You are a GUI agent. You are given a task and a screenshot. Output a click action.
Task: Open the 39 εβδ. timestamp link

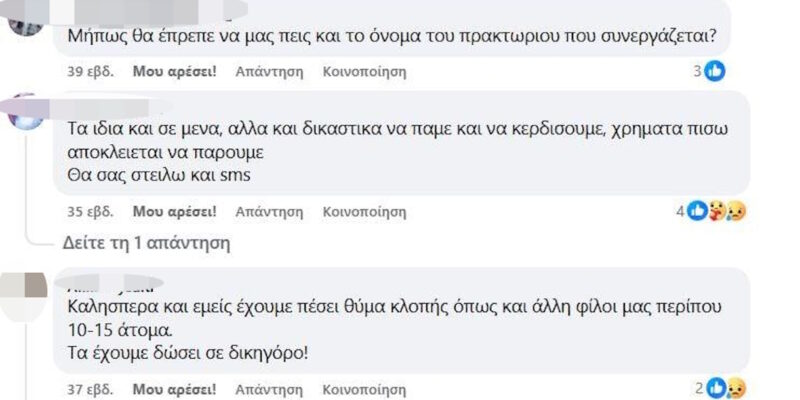click(x=90, y=71)
